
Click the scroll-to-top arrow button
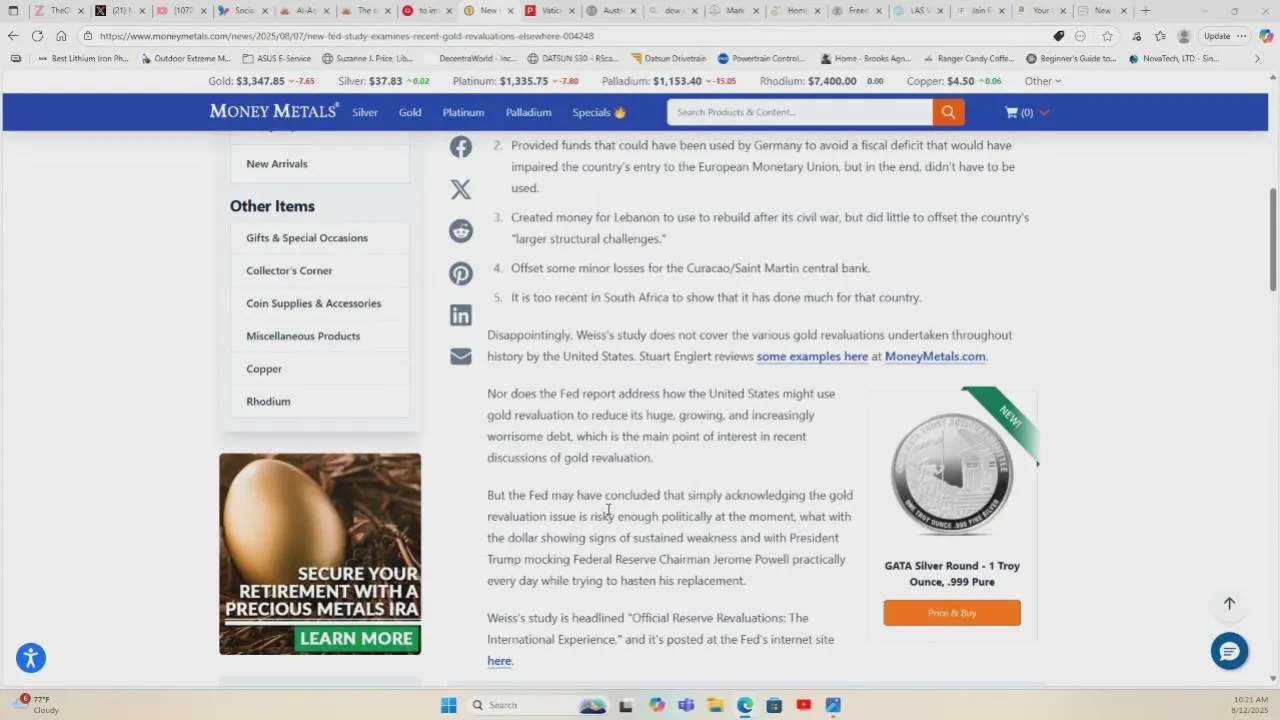(1229, 603)
